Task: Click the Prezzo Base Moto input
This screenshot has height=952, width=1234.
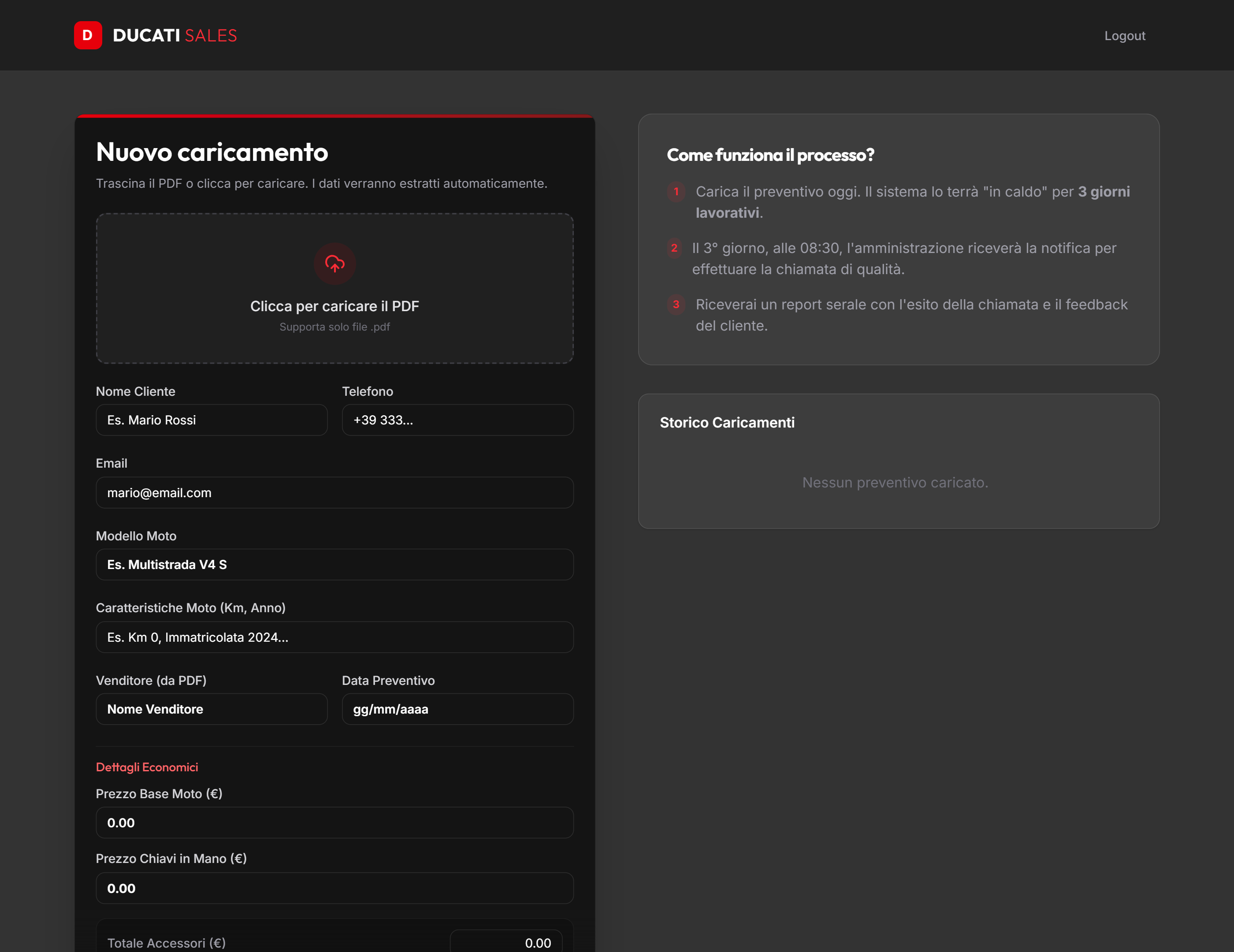Action: (x=335, y=822)
